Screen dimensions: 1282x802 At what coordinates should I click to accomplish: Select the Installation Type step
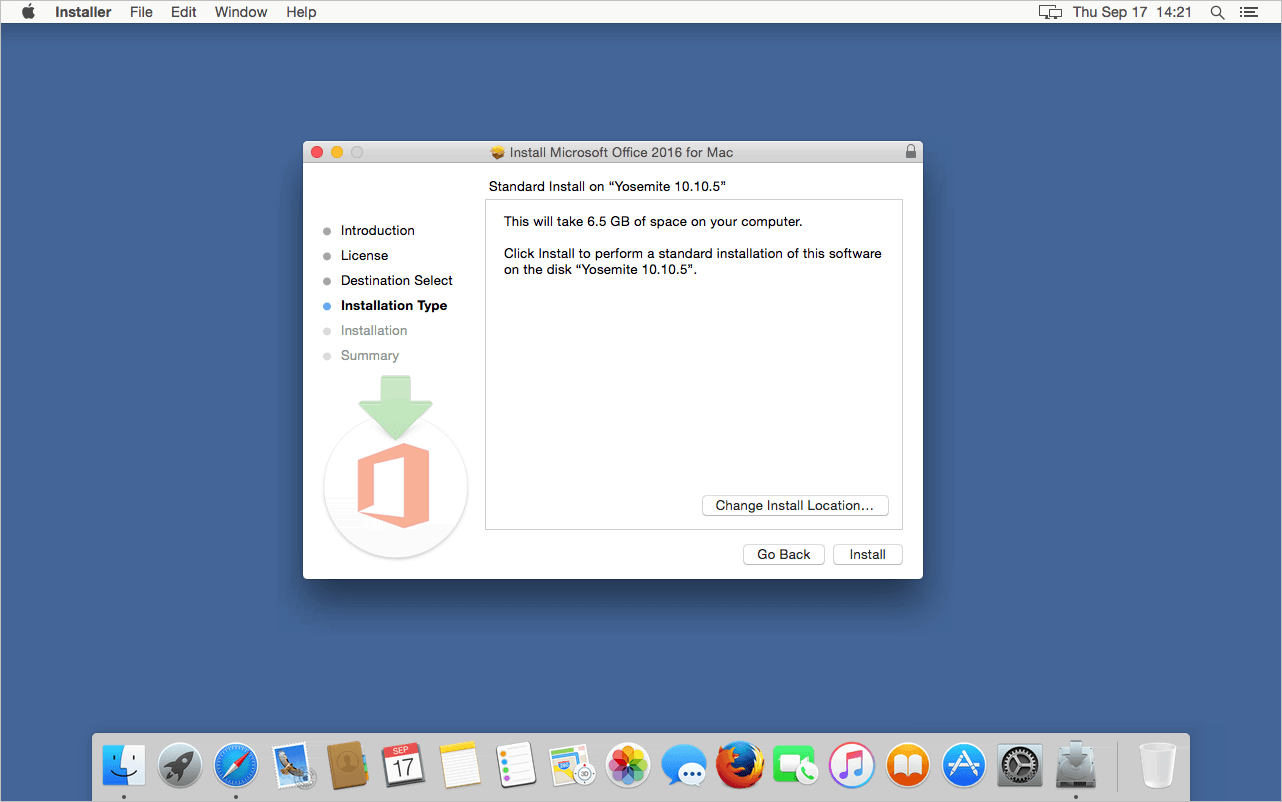click(x=394, y=305)
